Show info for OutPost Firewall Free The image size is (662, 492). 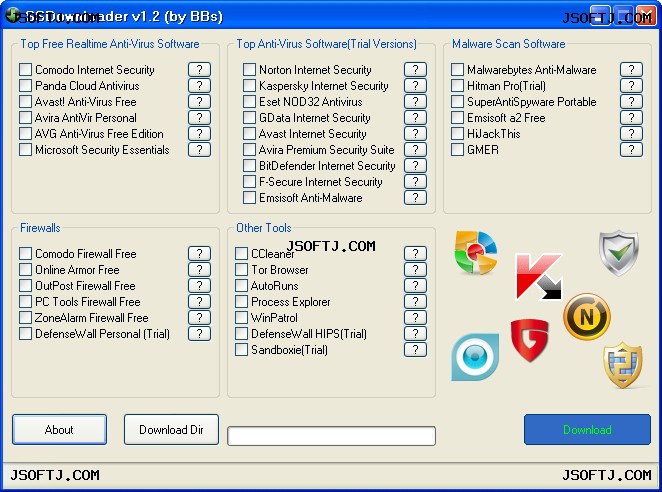click(x=199, y=285)
